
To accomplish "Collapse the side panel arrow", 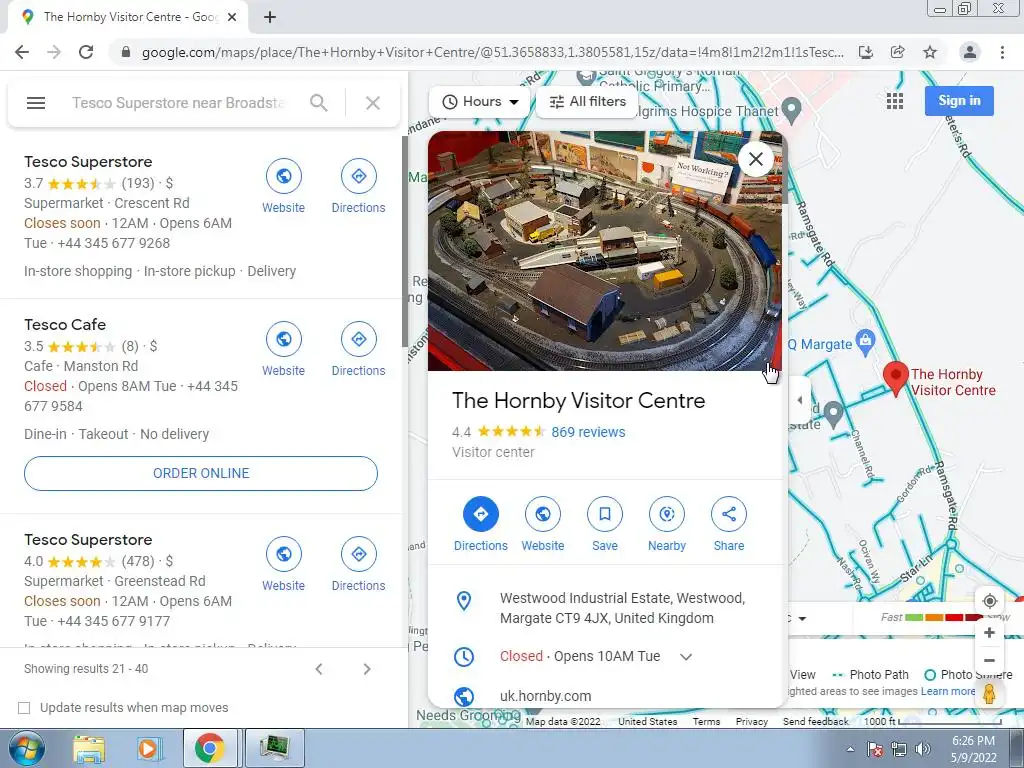I will pos(800,400).
